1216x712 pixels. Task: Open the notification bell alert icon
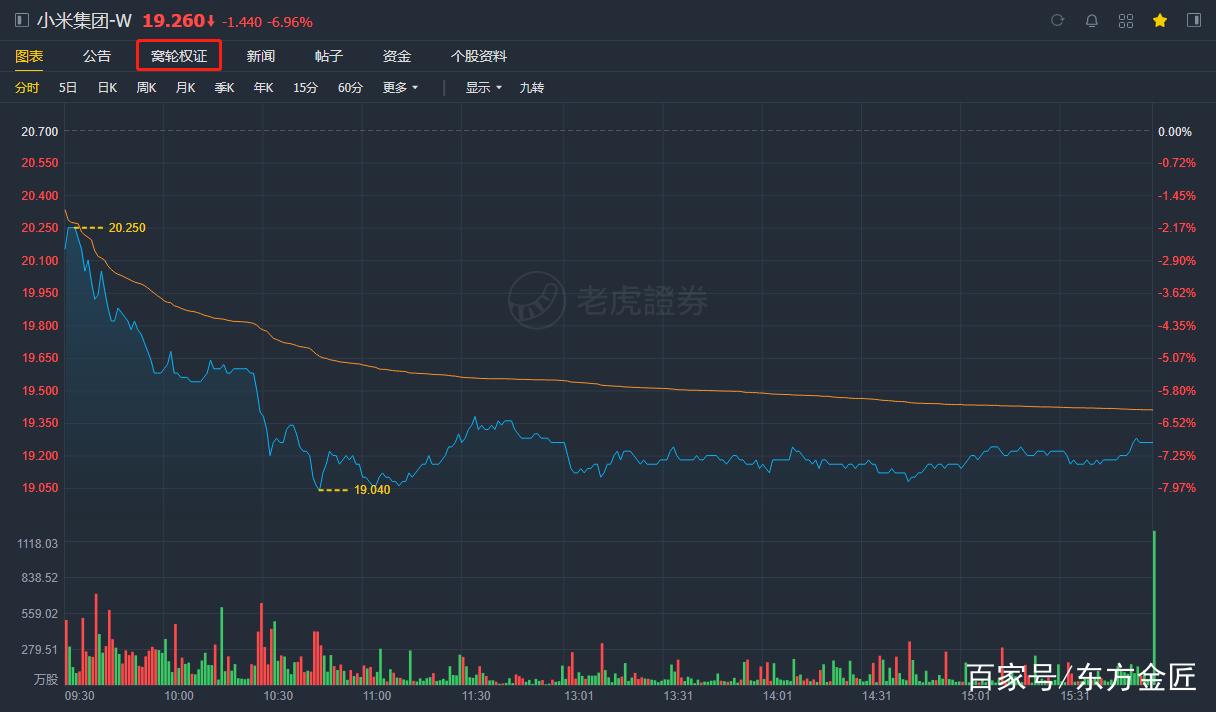1092,20
